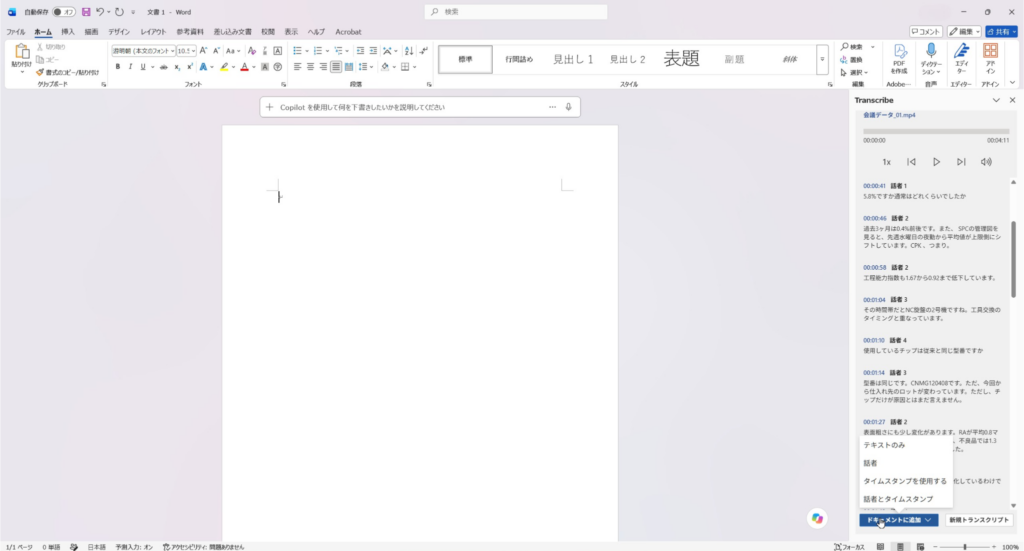Switch to Read Mode view in status bar
The image size is (1024, 551).
880,546
